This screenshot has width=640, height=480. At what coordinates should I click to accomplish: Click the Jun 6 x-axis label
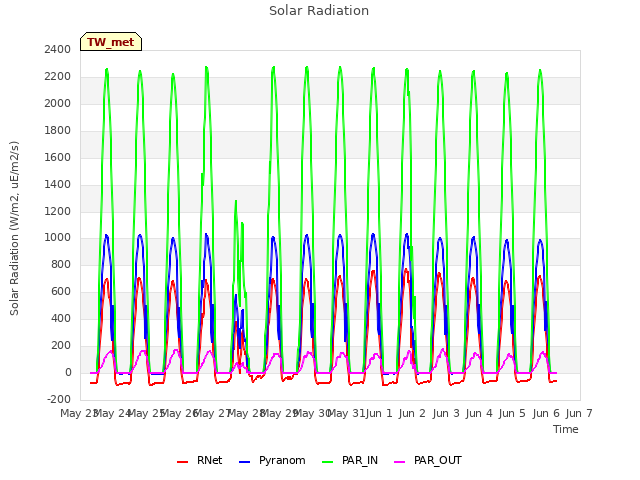546,413
